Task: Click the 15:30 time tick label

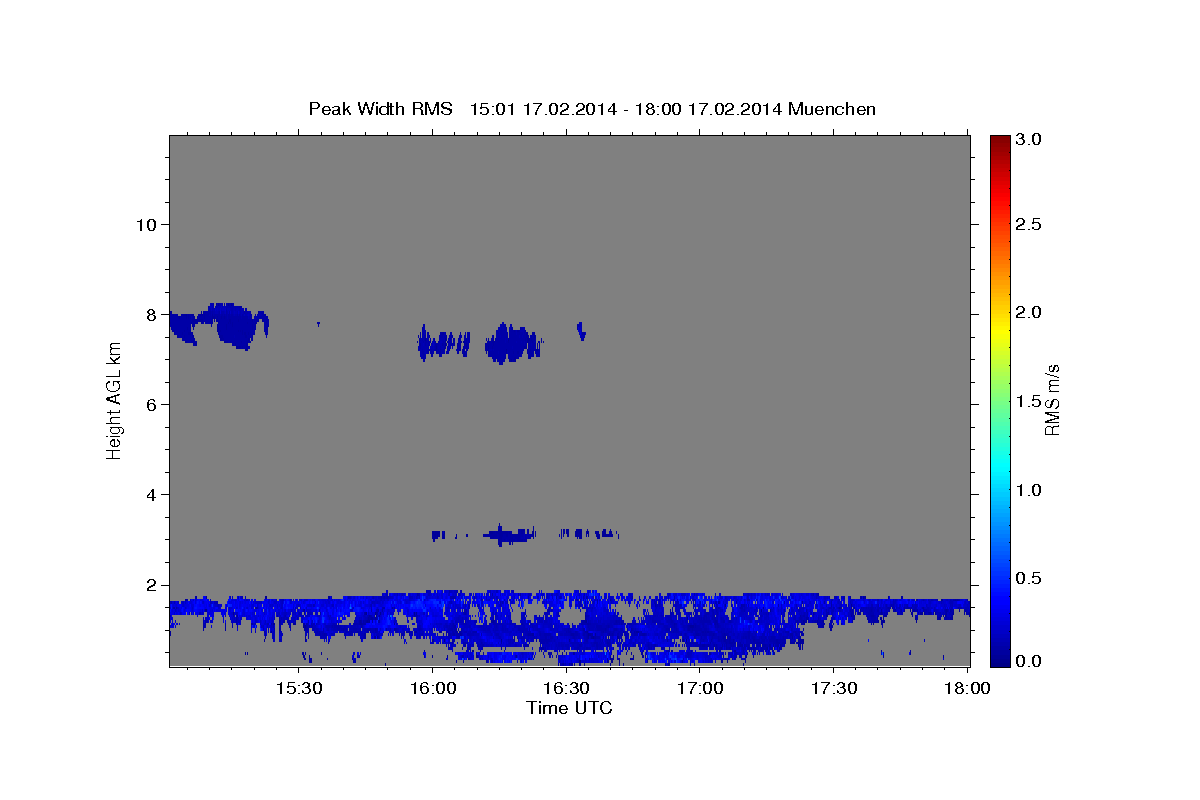Action: coord(299,689)
